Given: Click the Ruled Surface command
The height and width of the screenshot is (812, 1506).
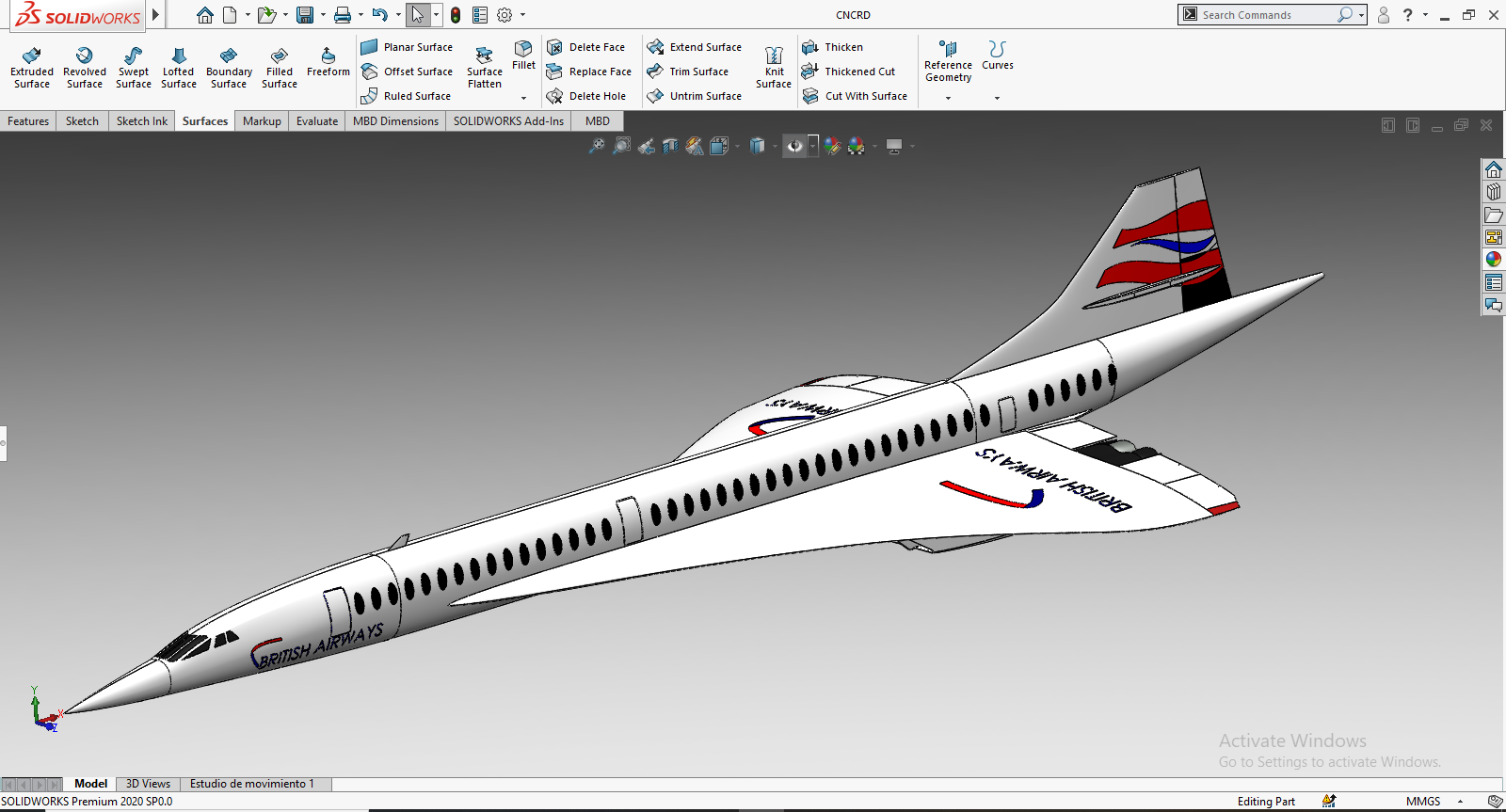Looking at the screenshot, I should (406, 96).
